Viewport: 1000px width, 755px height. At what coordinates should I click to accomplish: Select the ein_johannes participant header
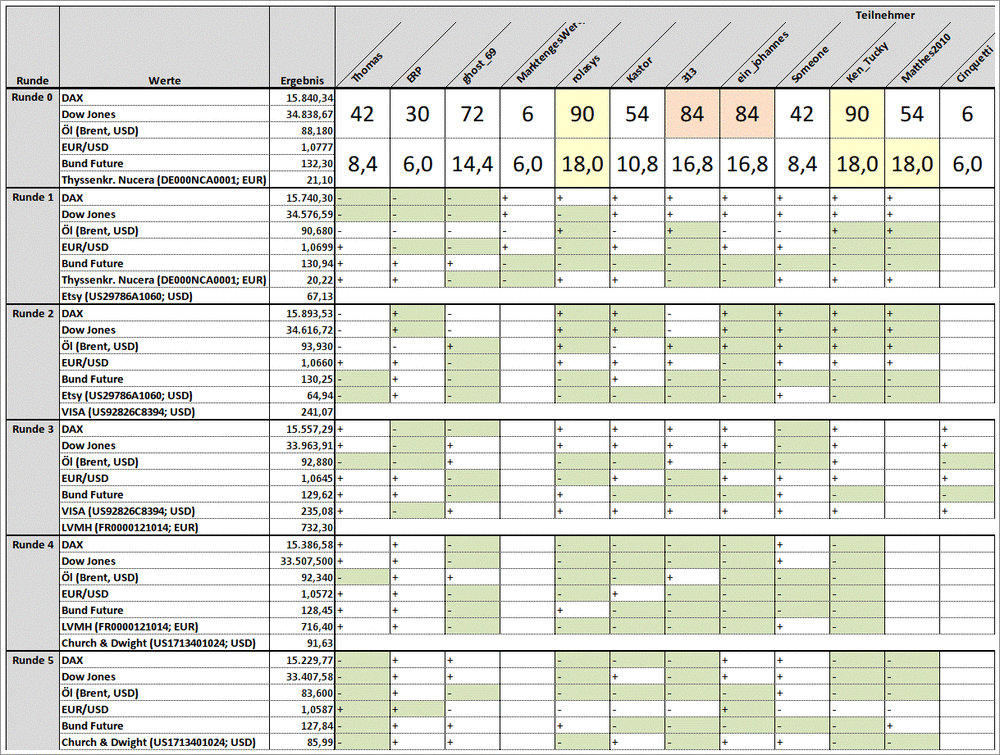pyautogui.click(x=762, y=57)
